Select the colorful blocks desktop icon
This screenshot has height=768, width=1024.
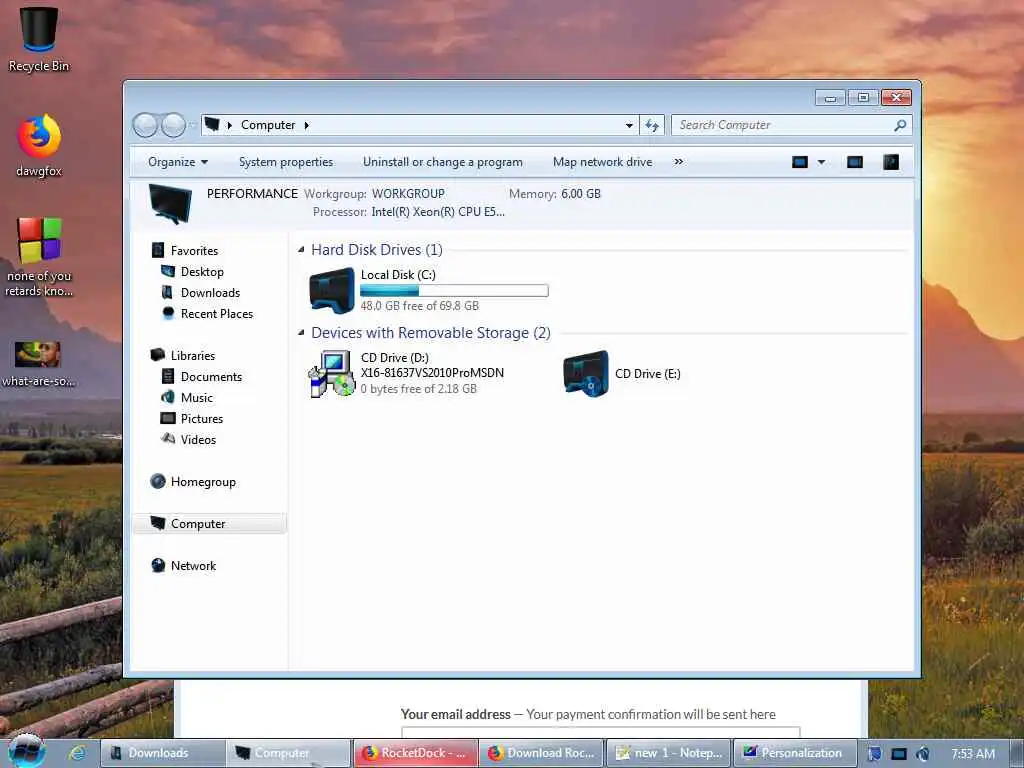[x=39, y=240]
